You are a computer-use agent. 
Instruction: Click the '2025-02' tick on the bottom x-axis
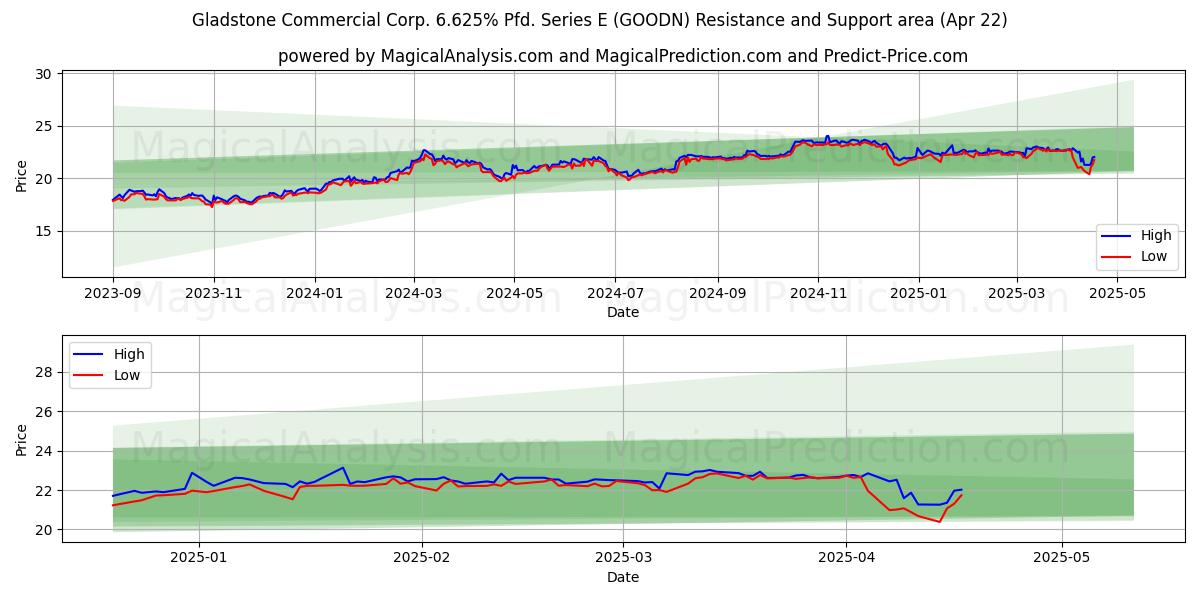(x=422, y=559)
